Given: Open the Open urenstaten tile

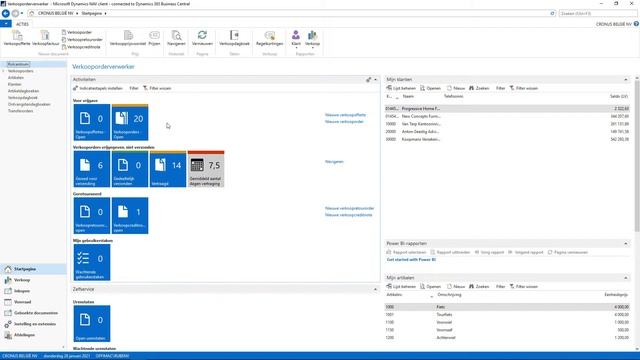Looking at the screenshot, I should pyautogui.click(x=92, y=324).
